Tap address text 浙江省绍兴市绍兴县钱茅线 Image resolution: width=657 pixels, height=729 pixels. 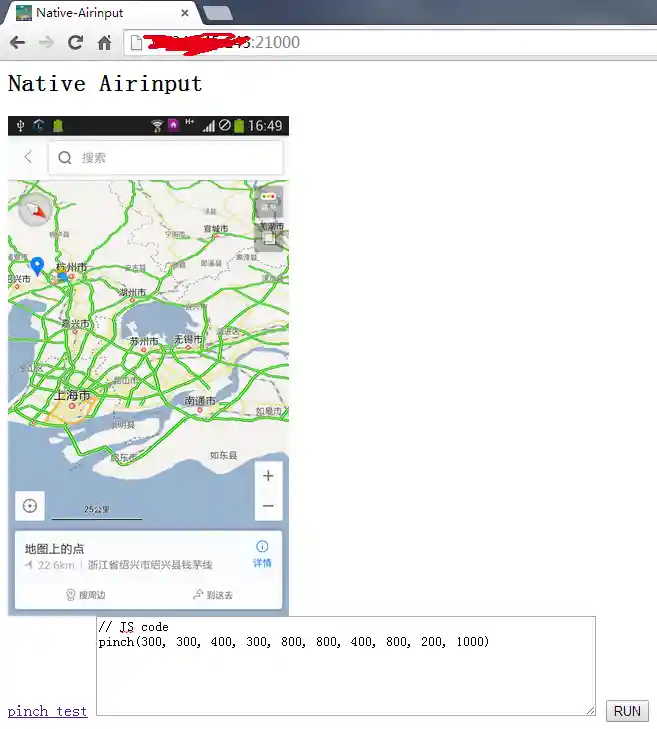150,565
